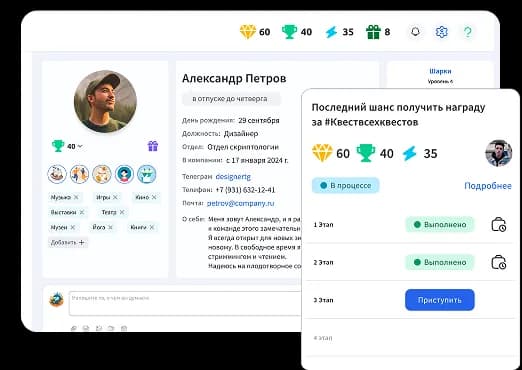
Task: Click the Уровень 6 label
Action: pos(440,81)
